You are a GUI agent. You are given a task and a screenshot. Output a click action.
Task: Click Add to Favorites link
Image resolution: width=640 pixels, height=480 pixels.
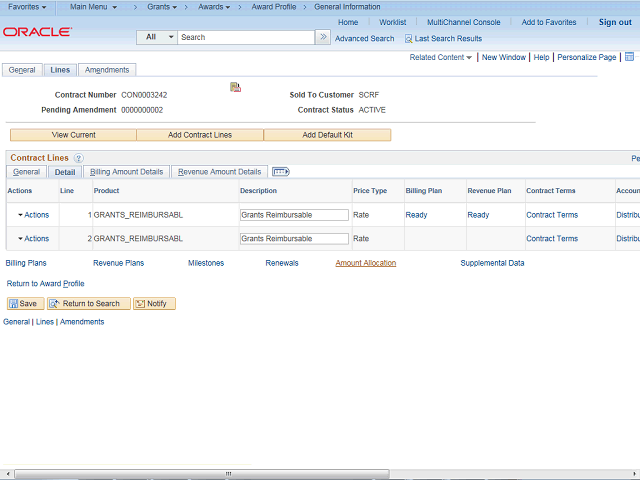pyautogui.click(x=549, y=22)
